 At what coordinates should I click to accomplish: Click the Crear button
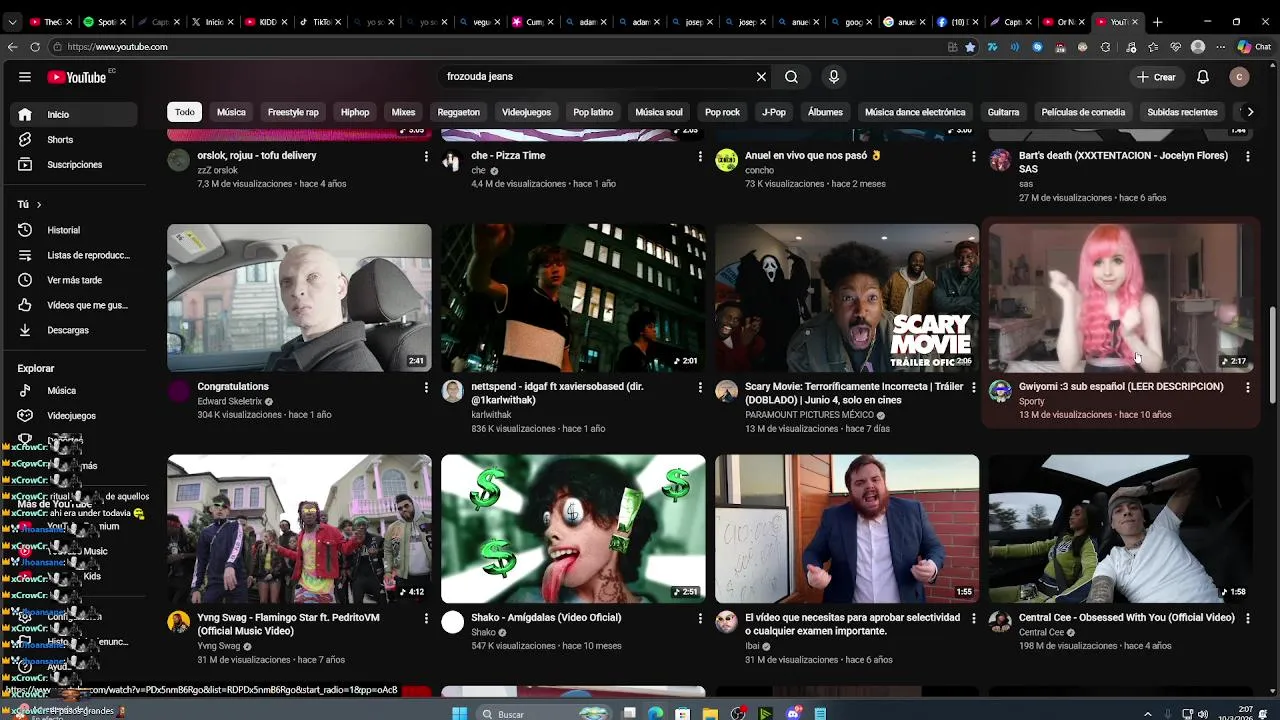(1156, 77)
